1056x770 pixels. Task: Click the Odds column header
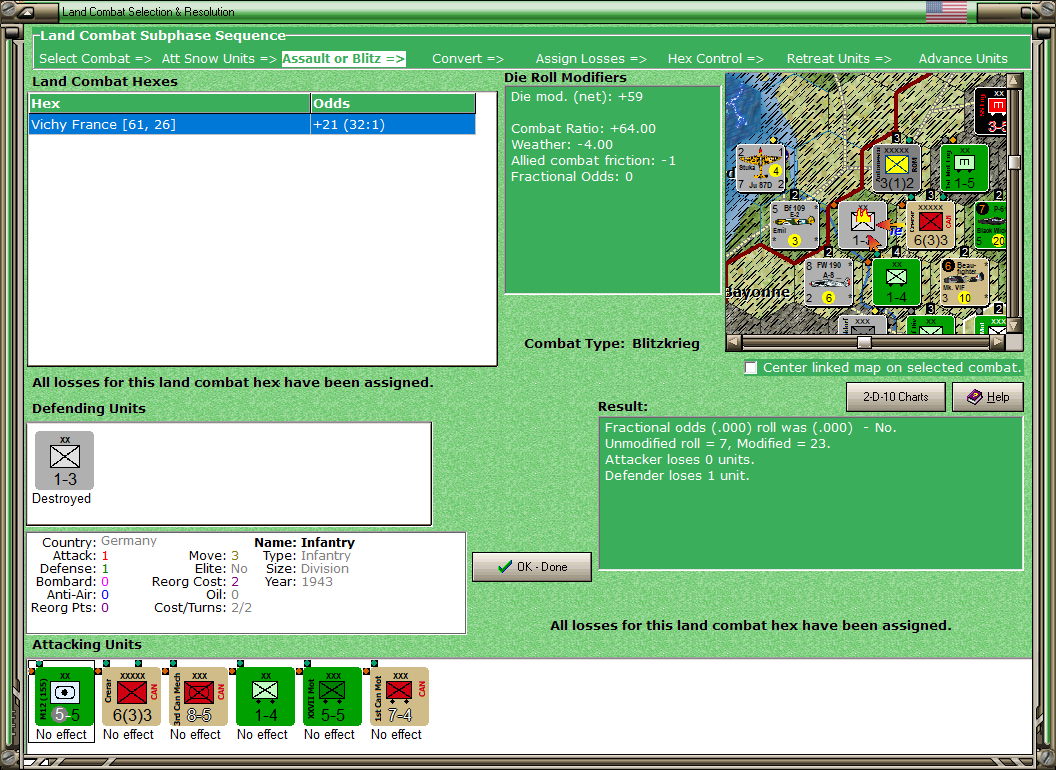[393, 104]
